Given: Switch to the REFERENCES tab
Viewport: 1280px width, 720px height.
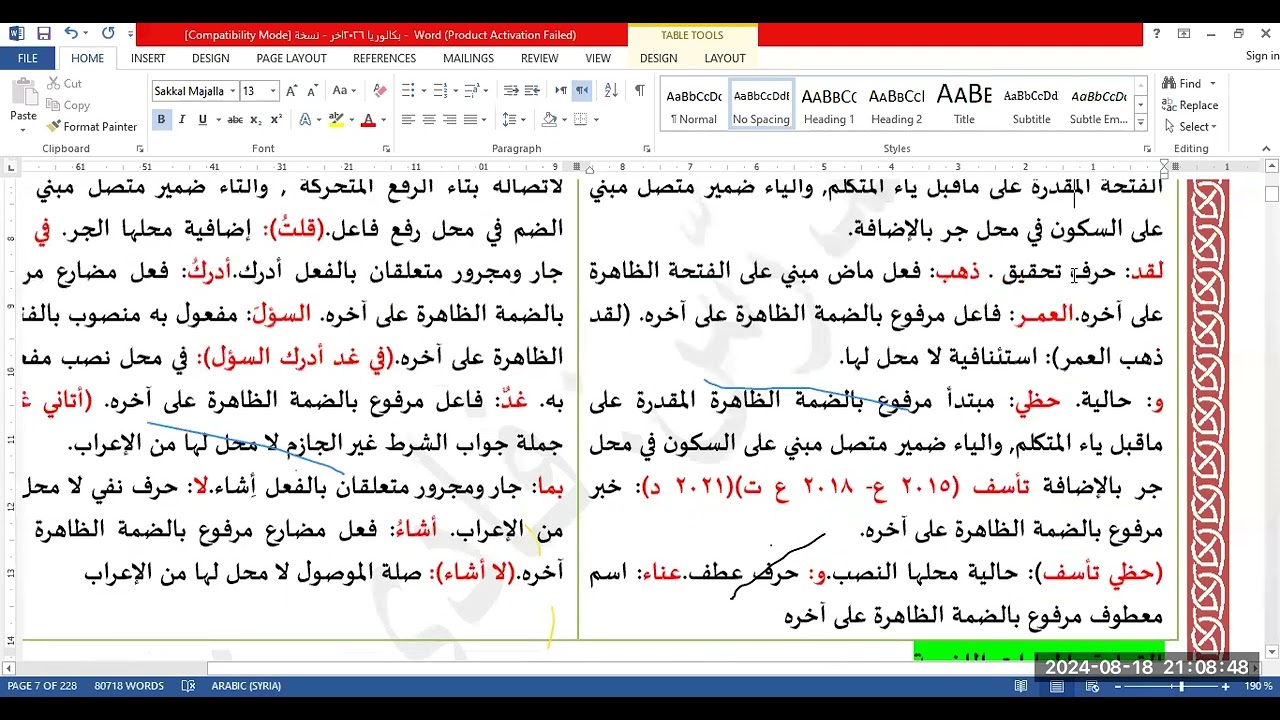Looking at the screenshot, I should [384, 58].
